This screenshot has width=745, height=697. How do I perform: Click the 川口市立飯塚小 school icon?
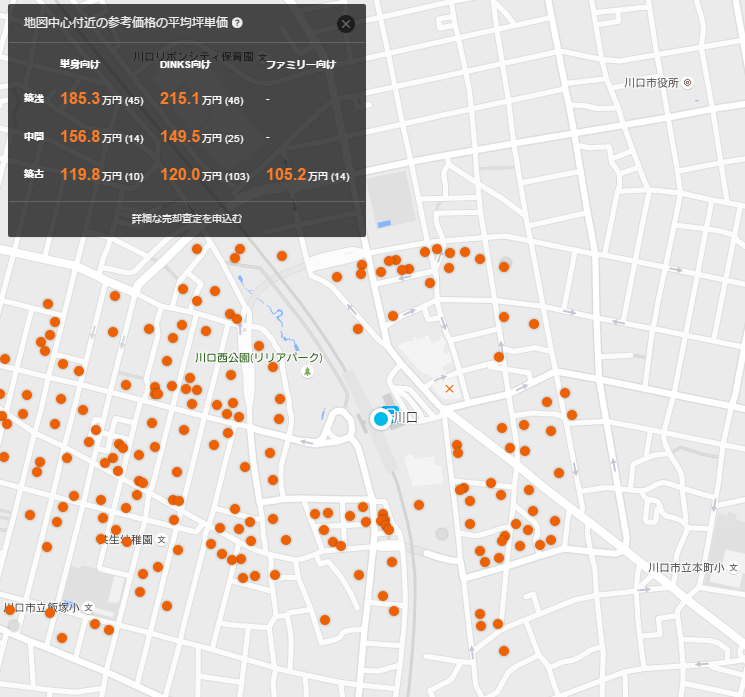[x=88, y=607]
